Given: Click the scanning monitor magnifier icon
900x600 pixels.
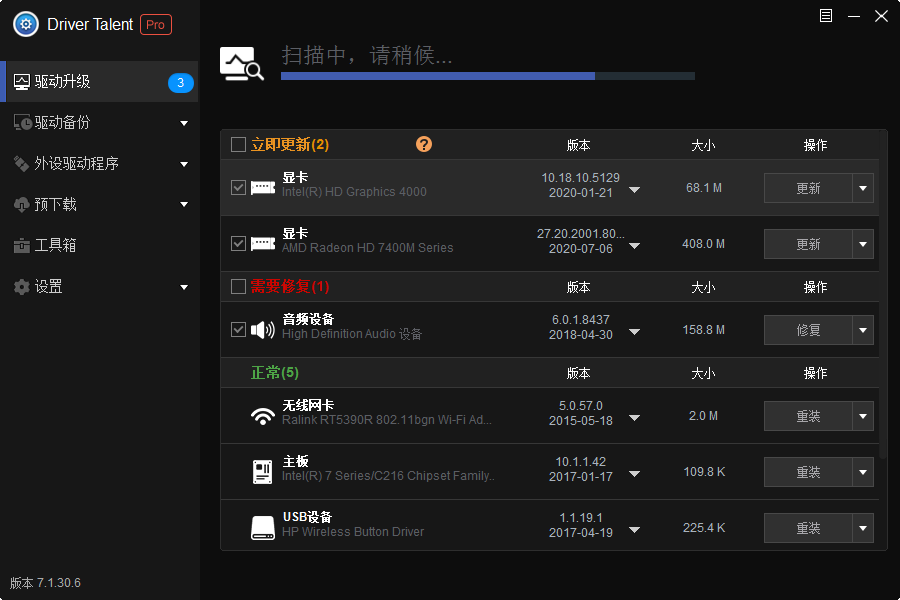Looking at the screenshot, I should click(242, 63).
